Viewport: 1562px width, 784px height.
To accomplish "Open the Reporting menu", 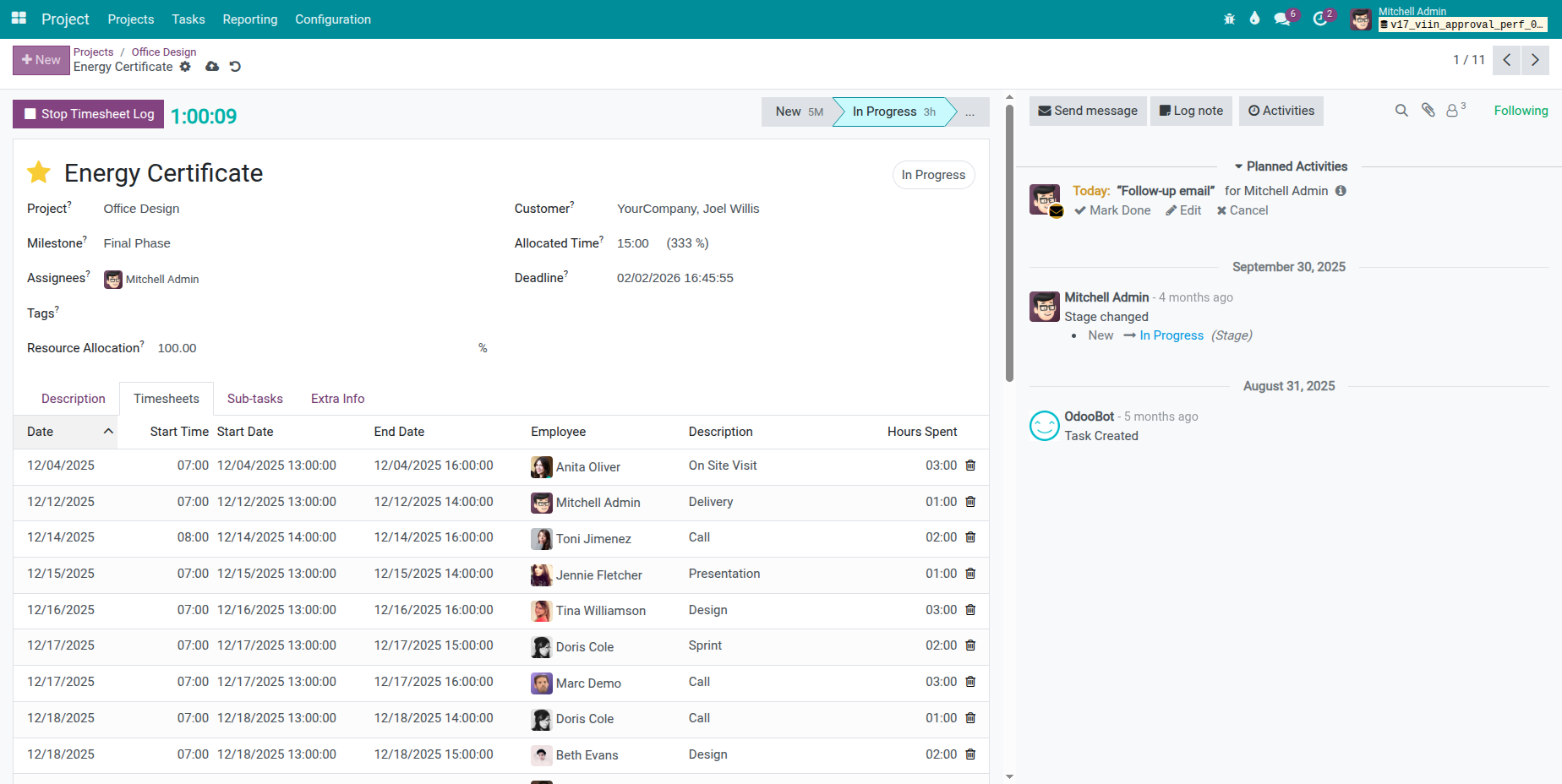I will coord(249,19).
